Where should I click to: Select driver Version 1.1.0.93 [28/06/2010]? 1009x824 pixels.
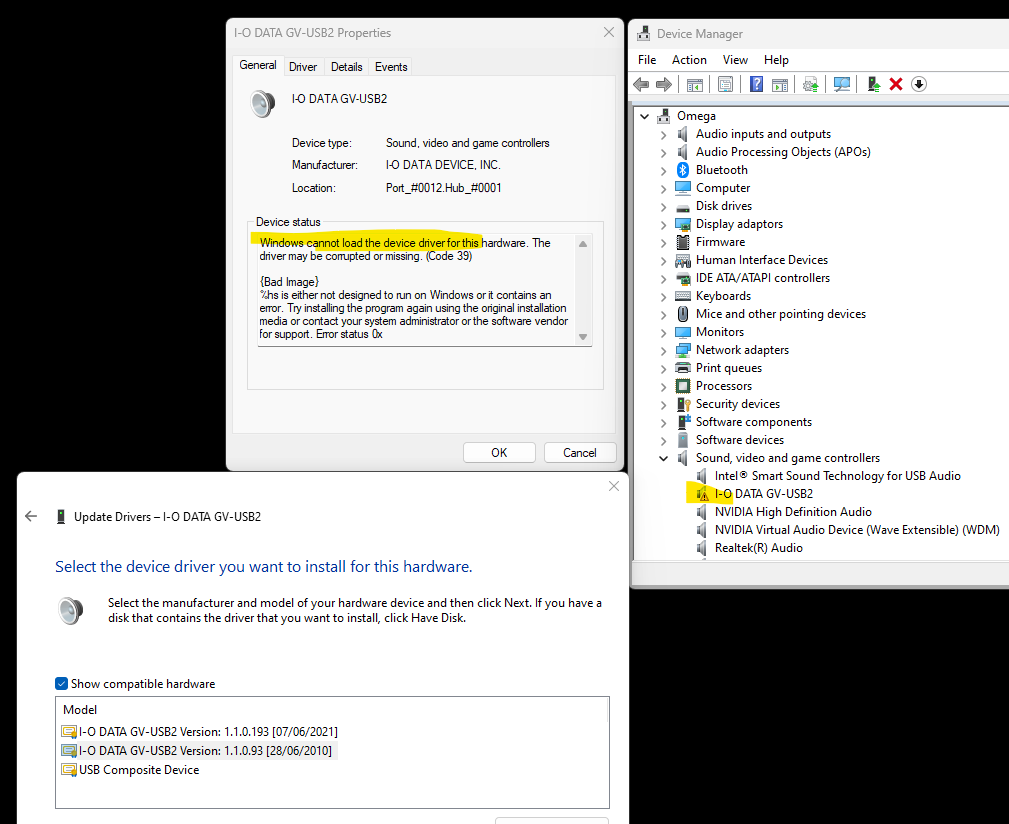coord(197,751)
